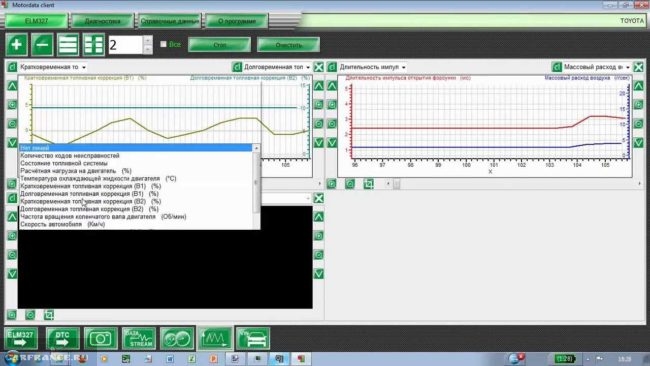Increase graph count with stepper up arrow
The image size is (650, 366).
coord(148,40)
